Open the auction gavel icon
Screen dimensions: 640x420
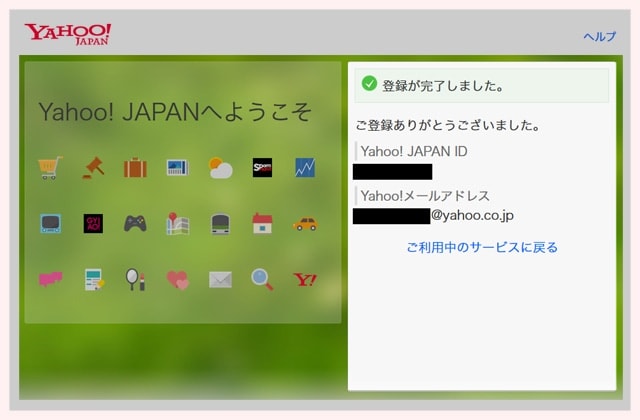point(93,167)
